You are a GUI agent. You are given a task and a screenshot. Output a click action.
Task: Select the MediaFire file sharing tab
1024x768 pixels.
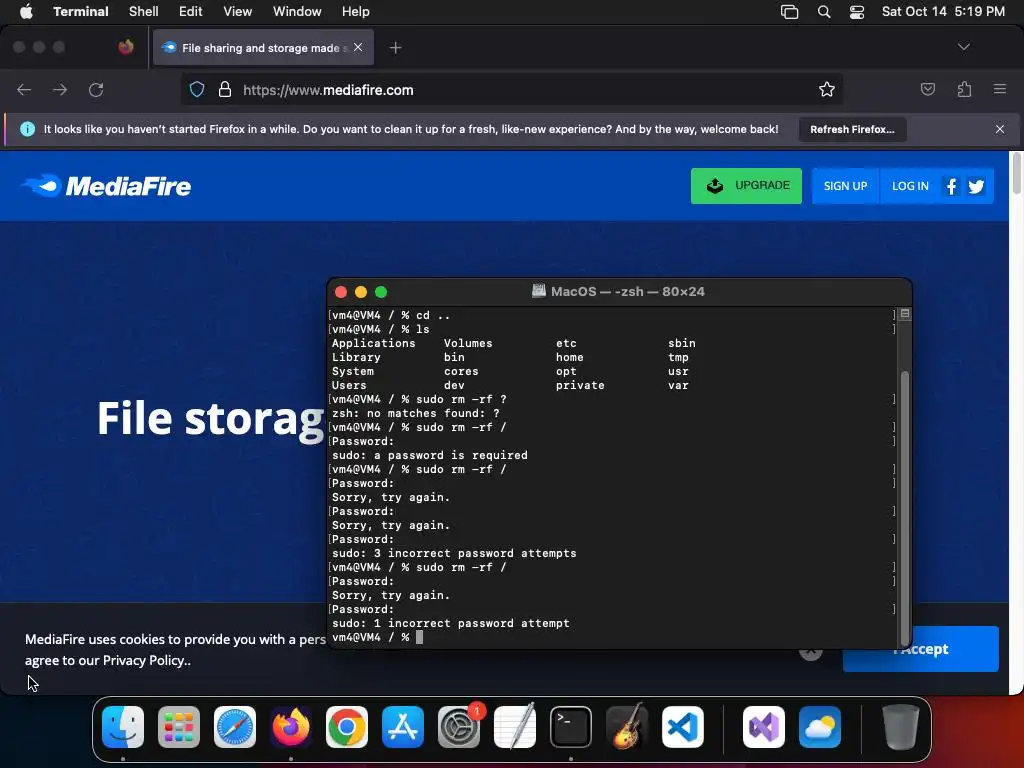tap(263, 47)
